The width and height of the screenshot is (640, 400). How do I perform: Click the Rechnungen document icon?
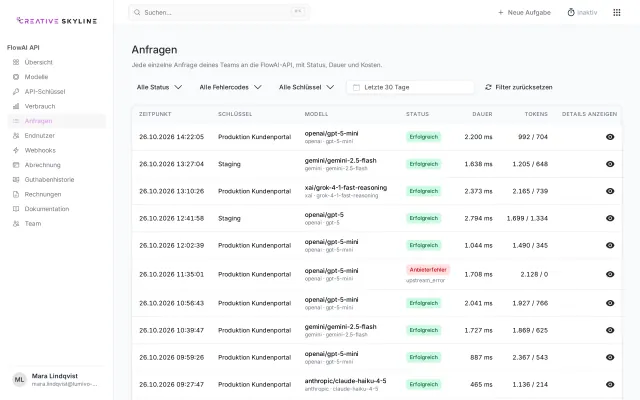[x=16, y=194]
